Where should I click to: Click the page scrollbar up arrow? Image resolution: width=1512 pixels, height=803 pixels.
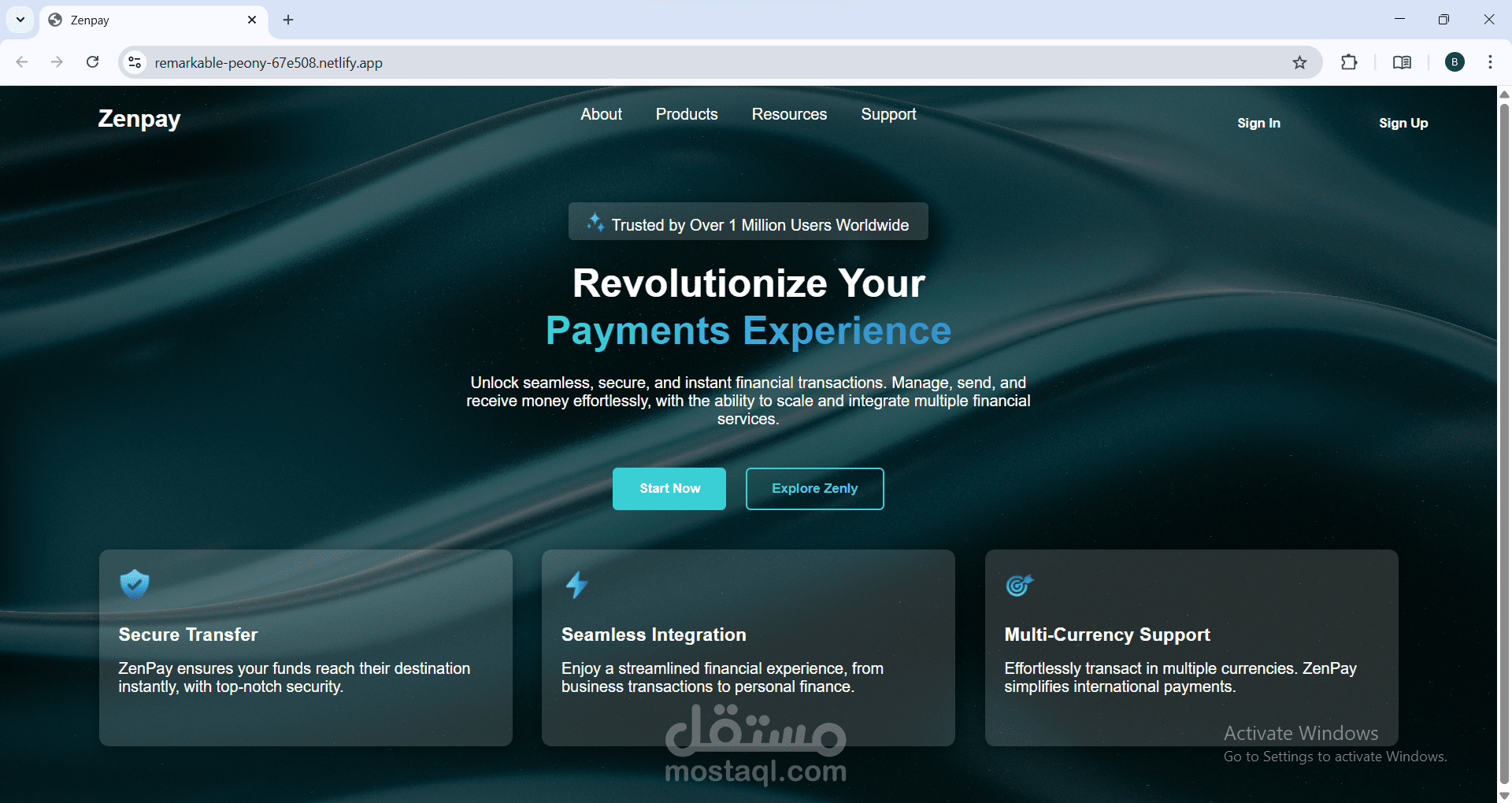click(x=1504, y=94)
